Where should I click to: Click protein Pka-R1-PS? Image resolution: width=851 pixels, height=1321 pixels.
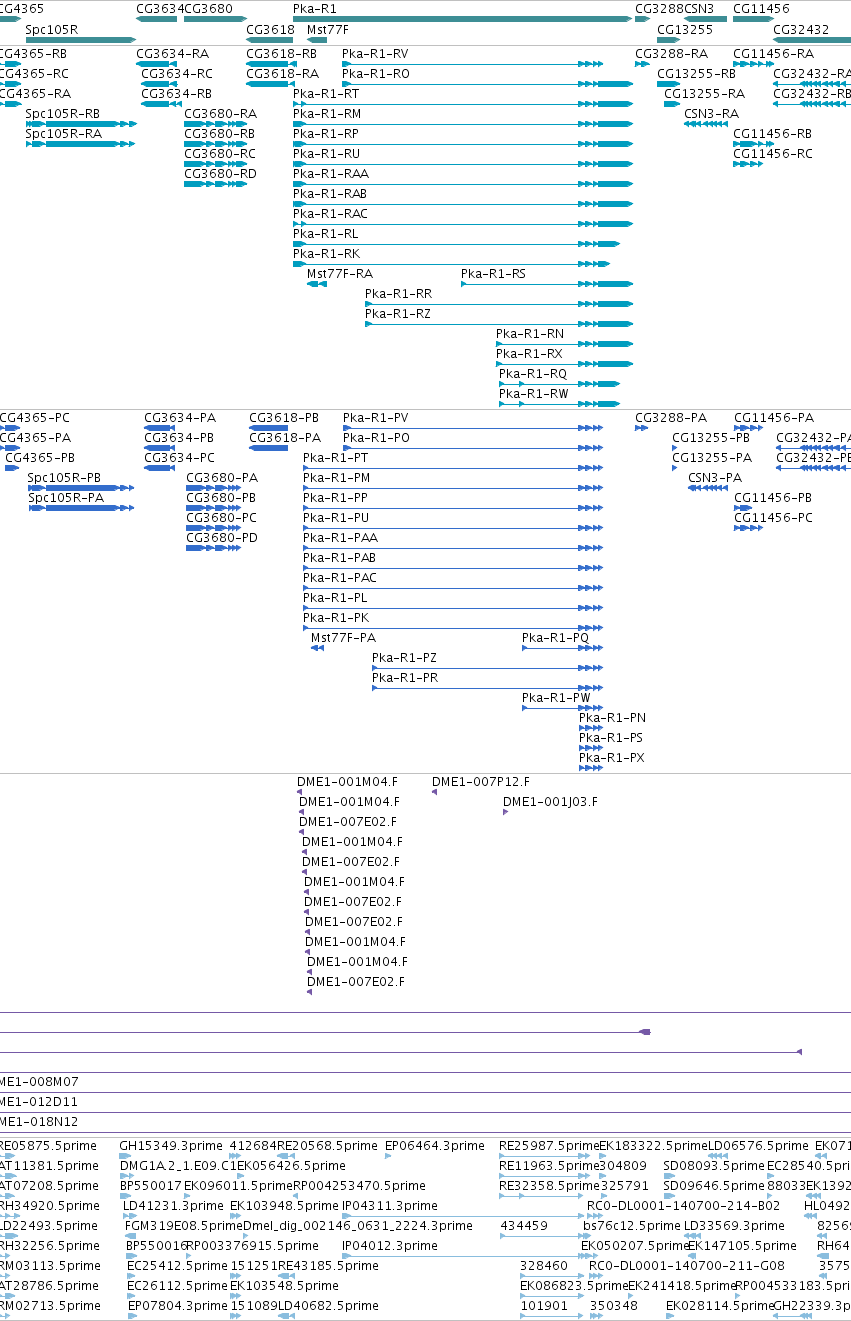pos(611,737)
